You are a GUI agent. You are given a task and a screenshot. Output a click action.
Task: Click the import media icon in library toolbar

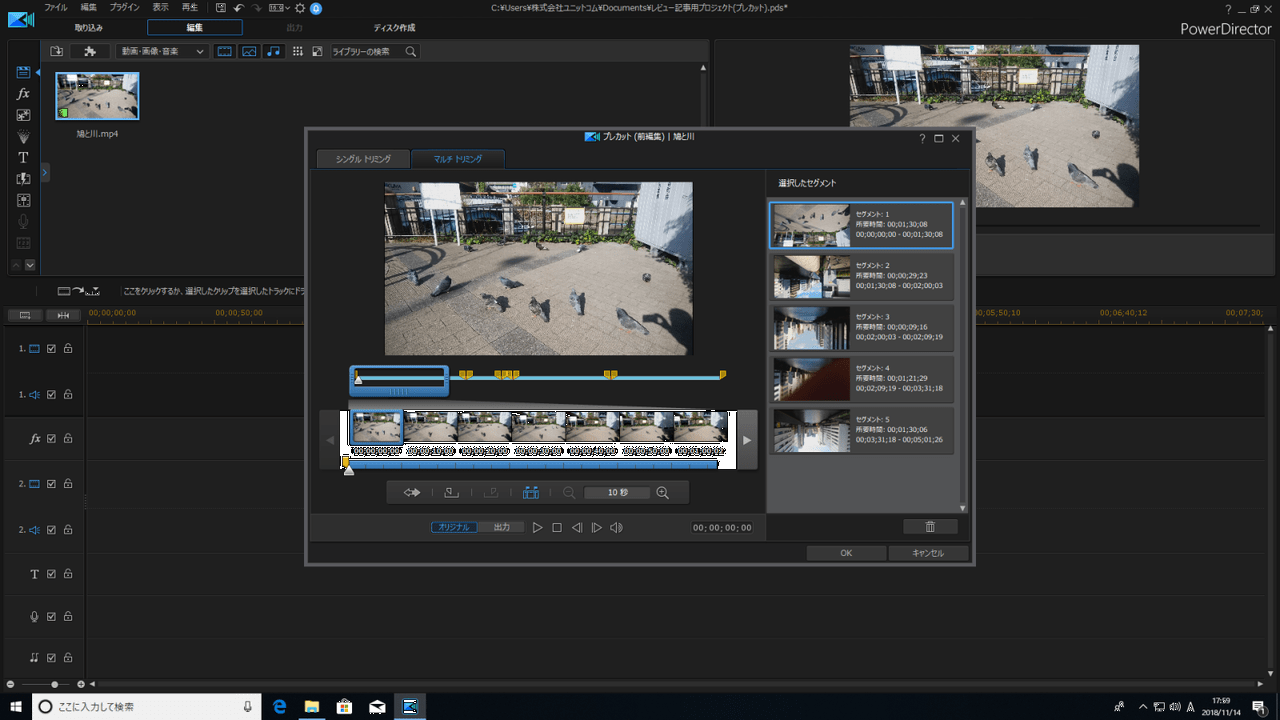click(56, 51)
